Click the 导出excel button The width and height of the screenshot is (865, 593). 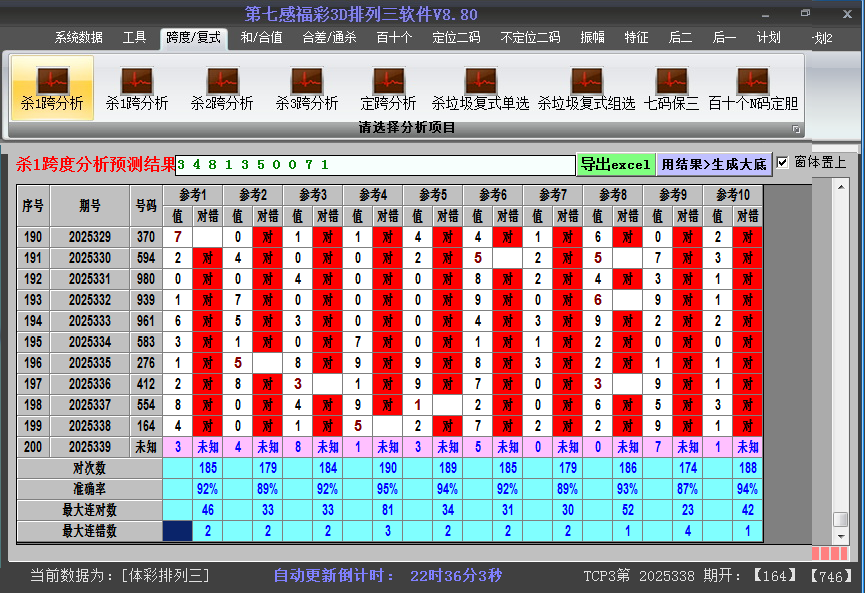coord(616,164)
